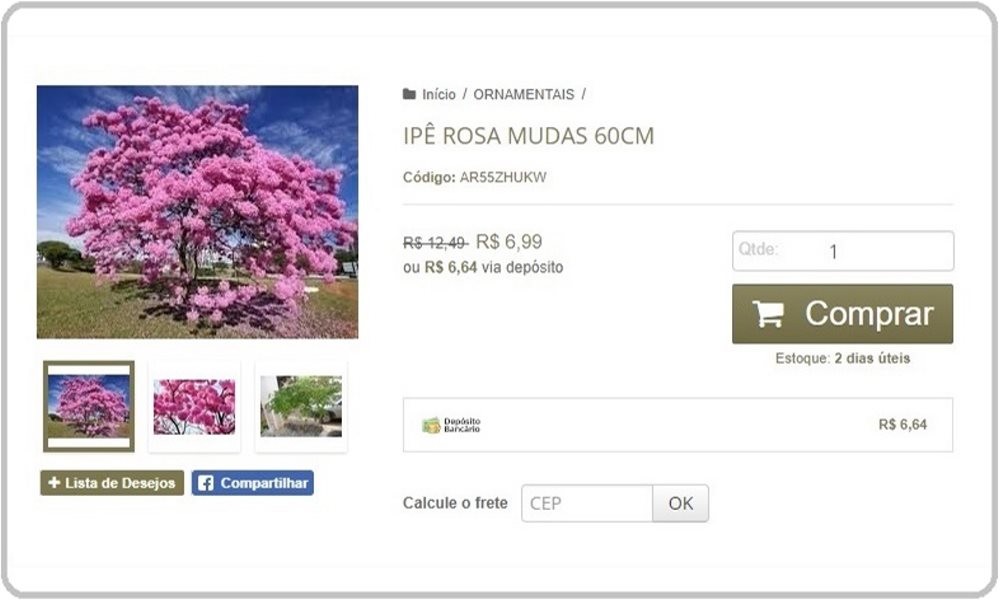
Task: Select the first pink tree thumbnail
Action: point(89,406)
